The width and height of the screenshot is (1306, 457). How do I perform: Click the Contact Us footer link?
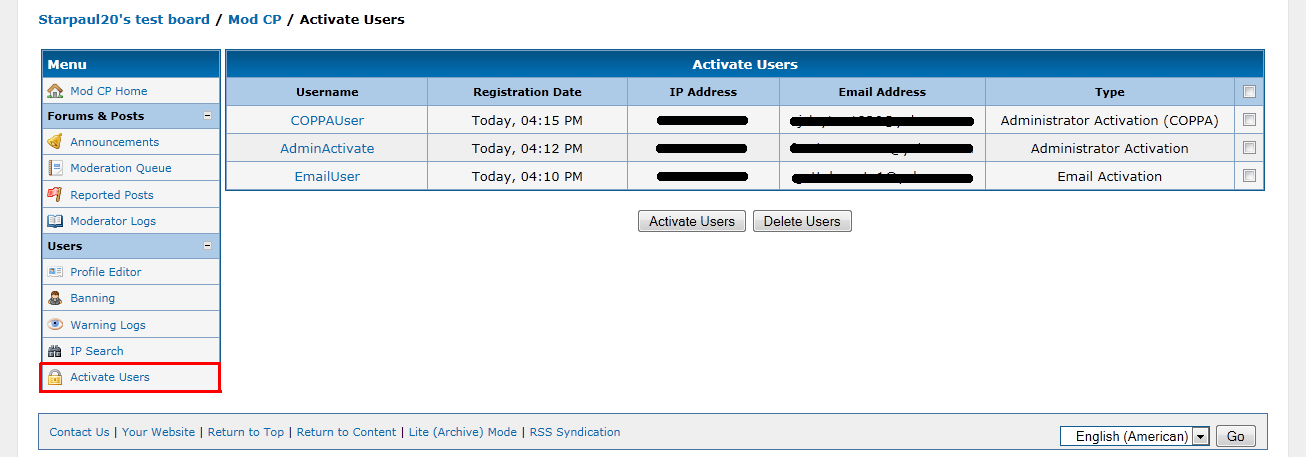[79, 432]
